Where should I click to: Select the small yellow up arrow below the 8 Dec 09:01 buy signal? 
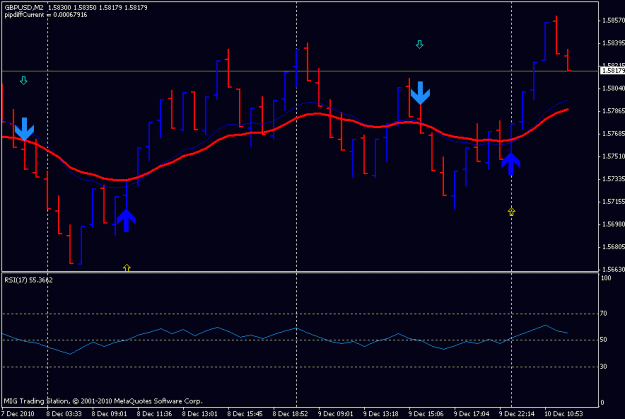[x=127, y=268]
